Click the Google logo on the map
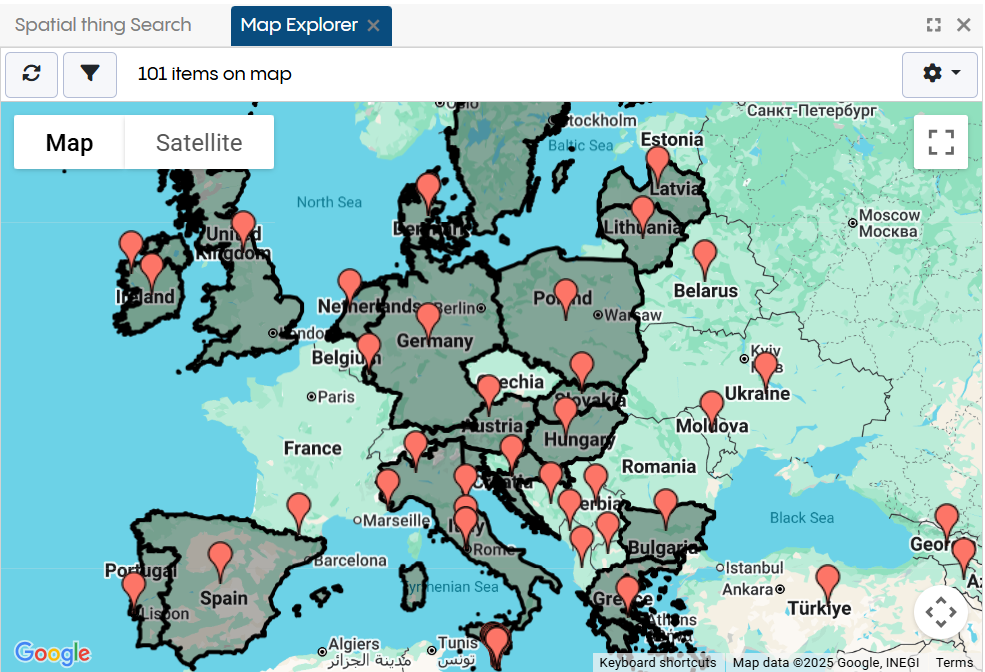The height and width of the screenshot is (672, 985). click(52, 654)
